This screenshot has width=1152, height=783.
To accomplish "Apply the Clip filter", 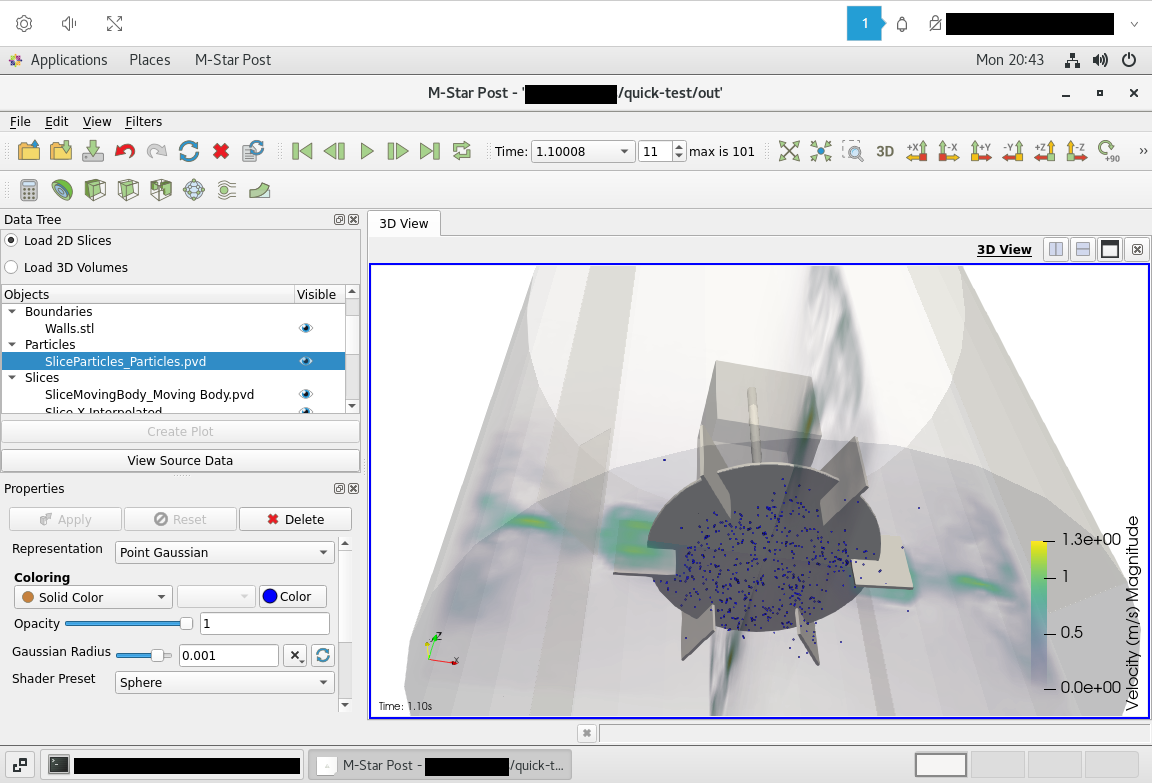I will tap(95, 190).
